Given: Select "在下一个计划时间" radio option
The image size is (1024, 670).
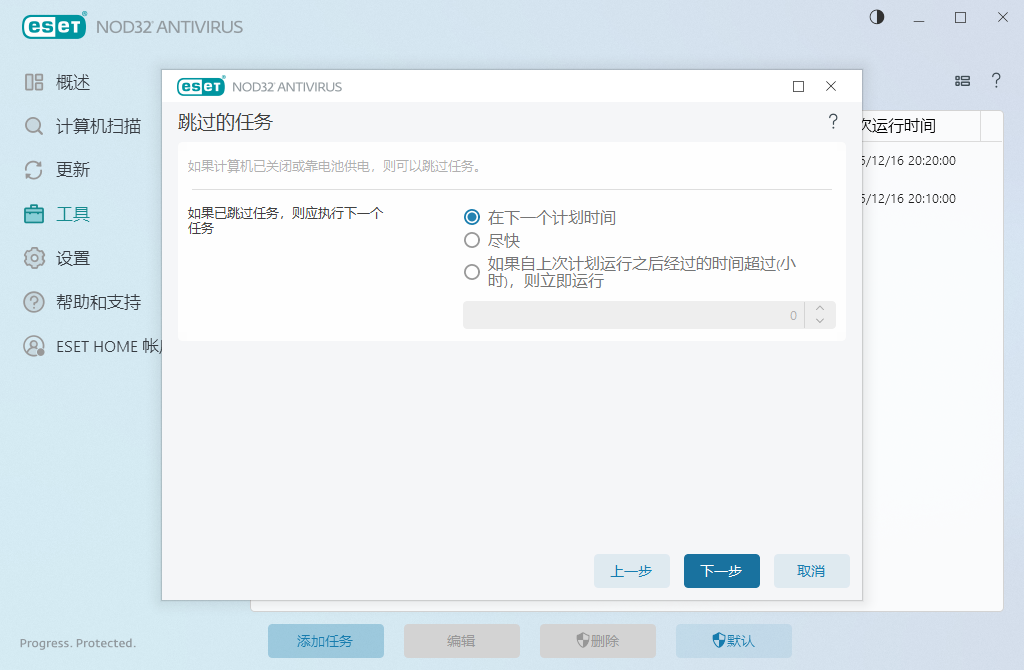Looking at the screenshot, I should pyautogui.click(x=472, y=217).
